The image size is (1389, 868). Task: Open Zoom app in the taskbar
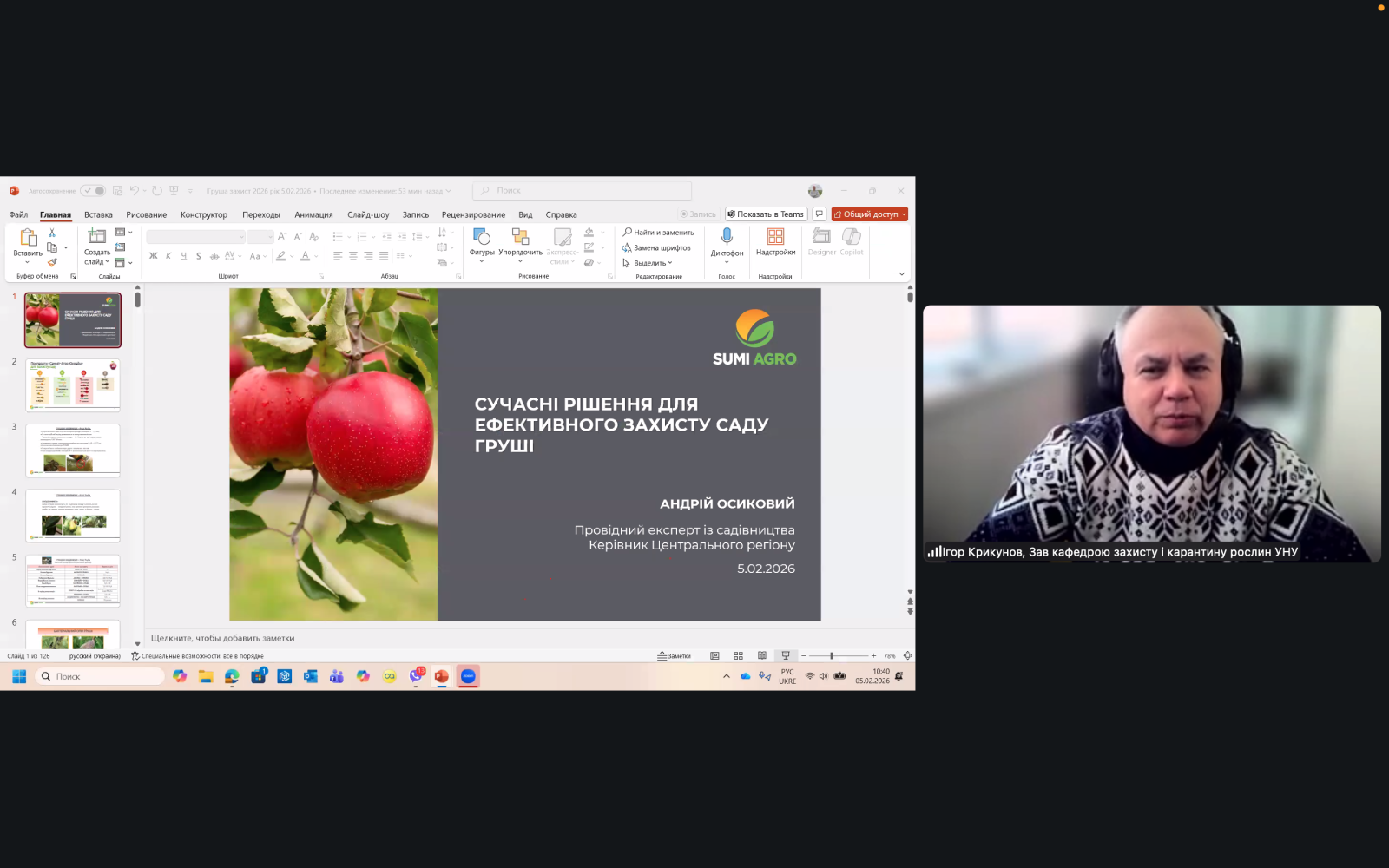click(x=468, y=676)
